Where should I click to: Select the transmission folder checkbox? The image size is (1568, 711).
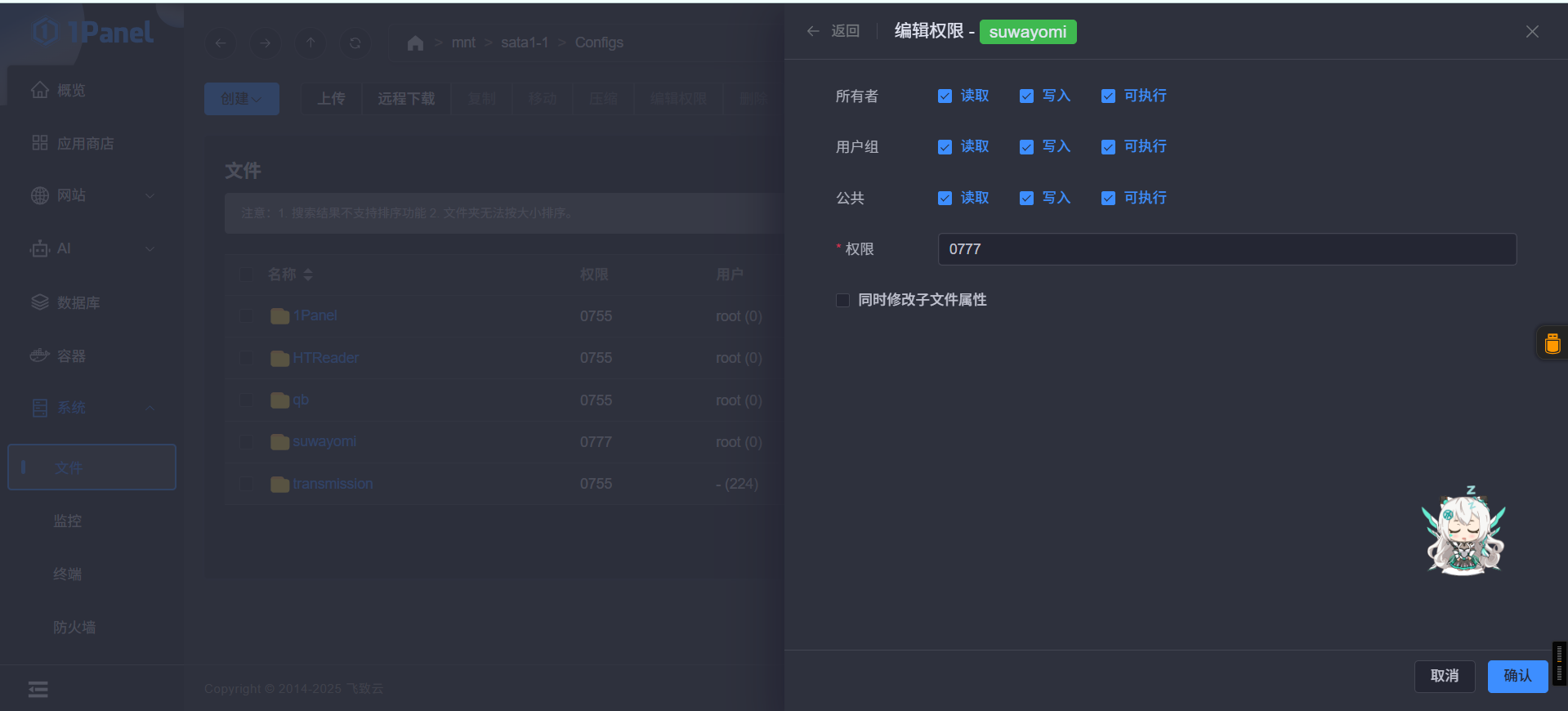click(246, 484)
